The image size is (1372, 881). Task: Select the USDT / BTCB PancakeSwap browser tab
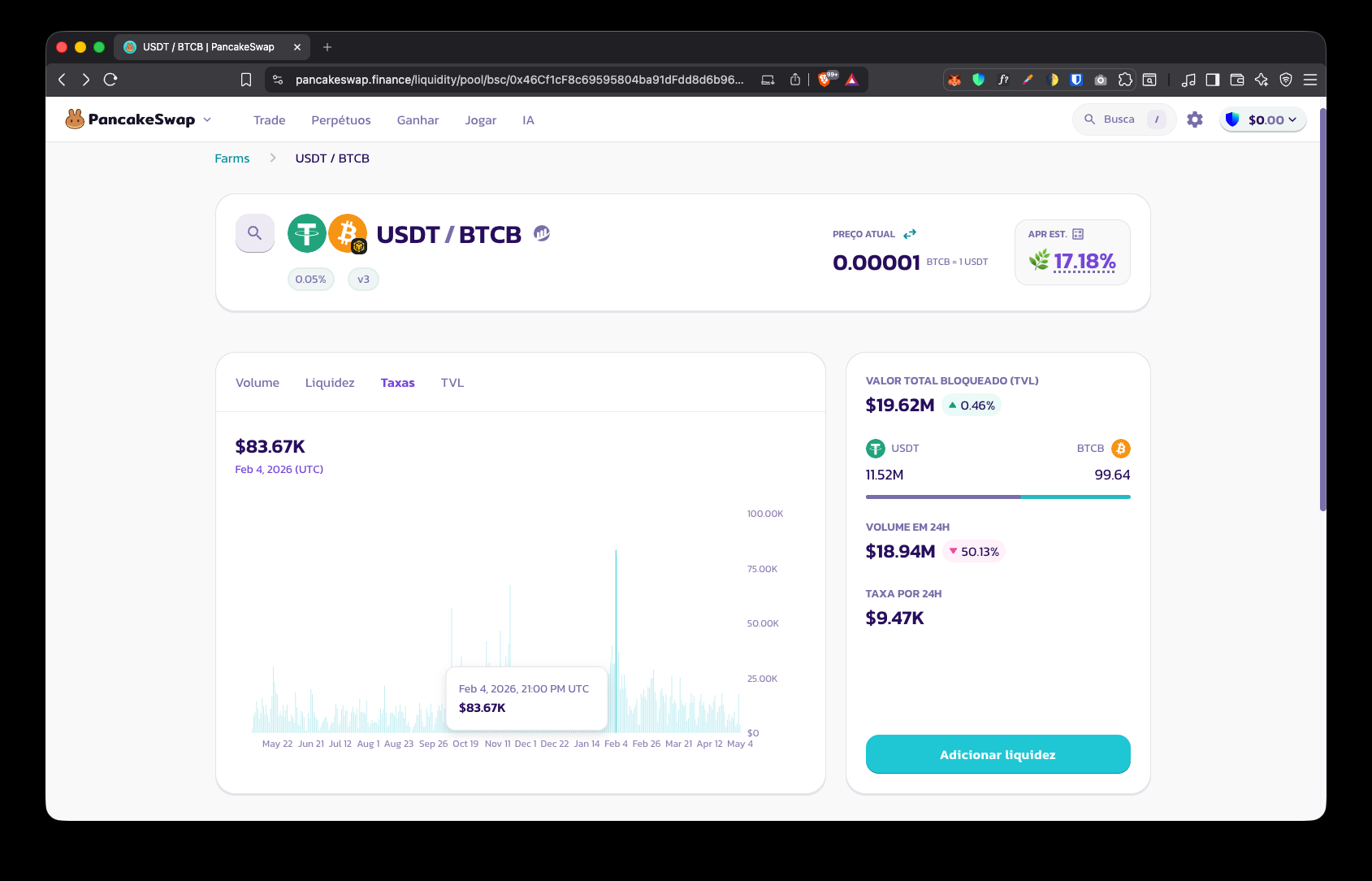click(x=211, y=47)
